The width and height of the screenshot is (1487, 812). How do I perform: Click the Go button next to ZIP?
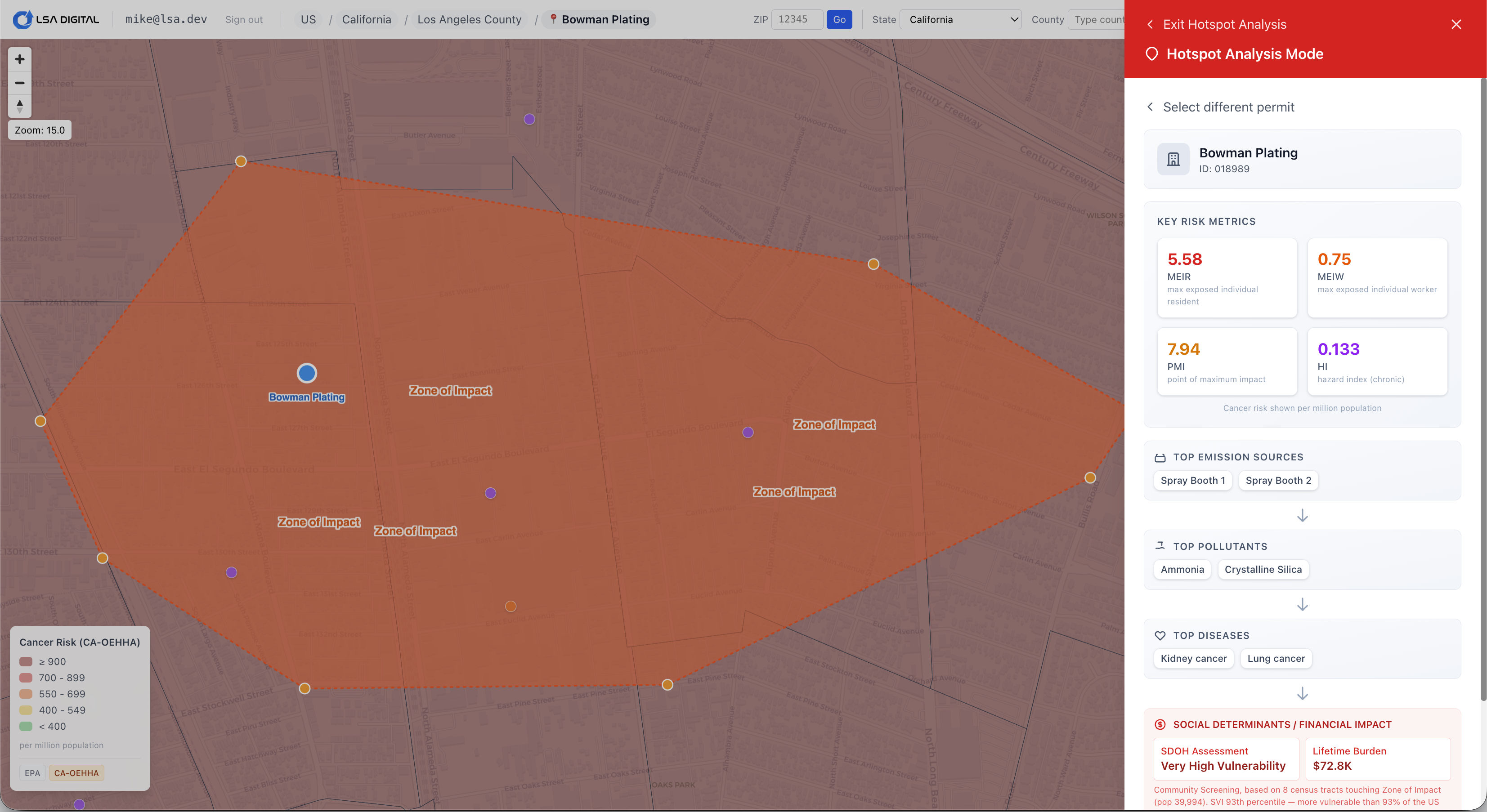pos(839,20)
